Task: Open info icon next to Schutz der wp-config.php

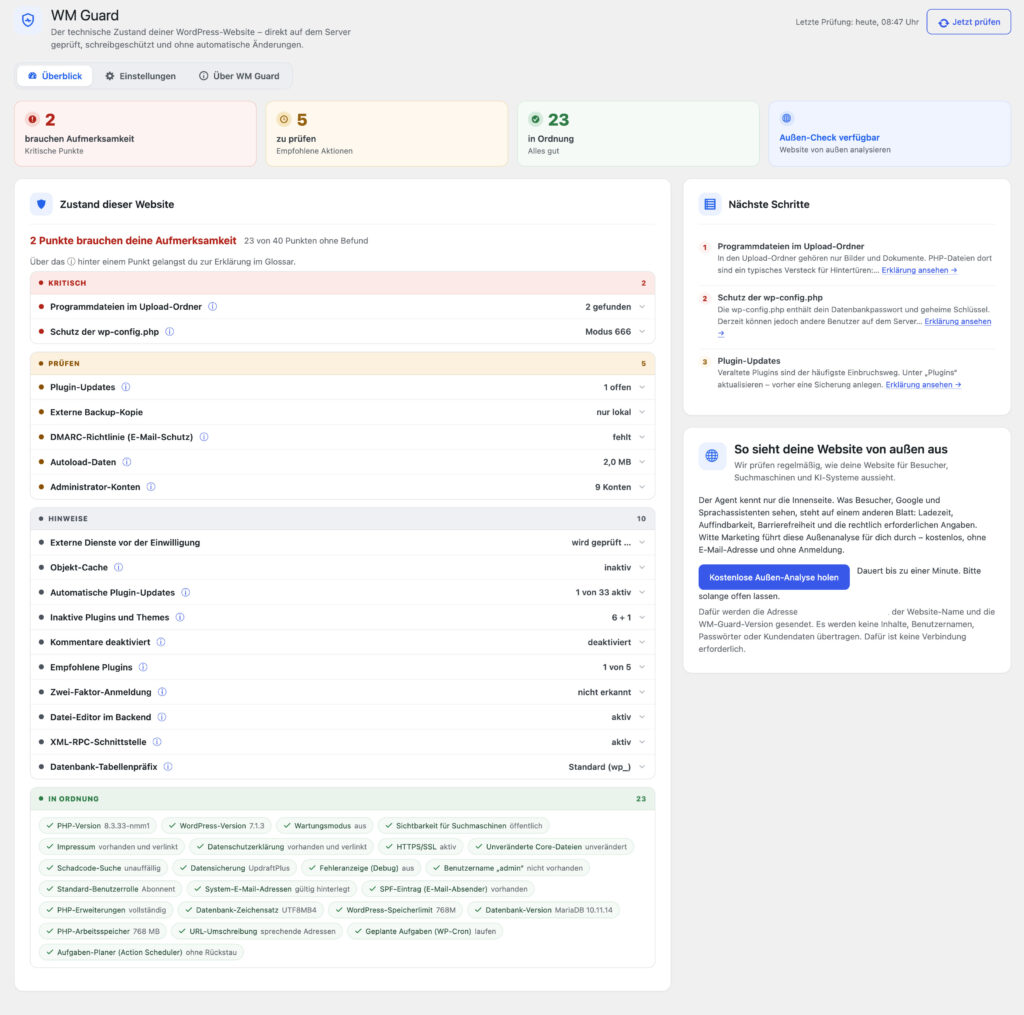Action: [x=170, y=332]
